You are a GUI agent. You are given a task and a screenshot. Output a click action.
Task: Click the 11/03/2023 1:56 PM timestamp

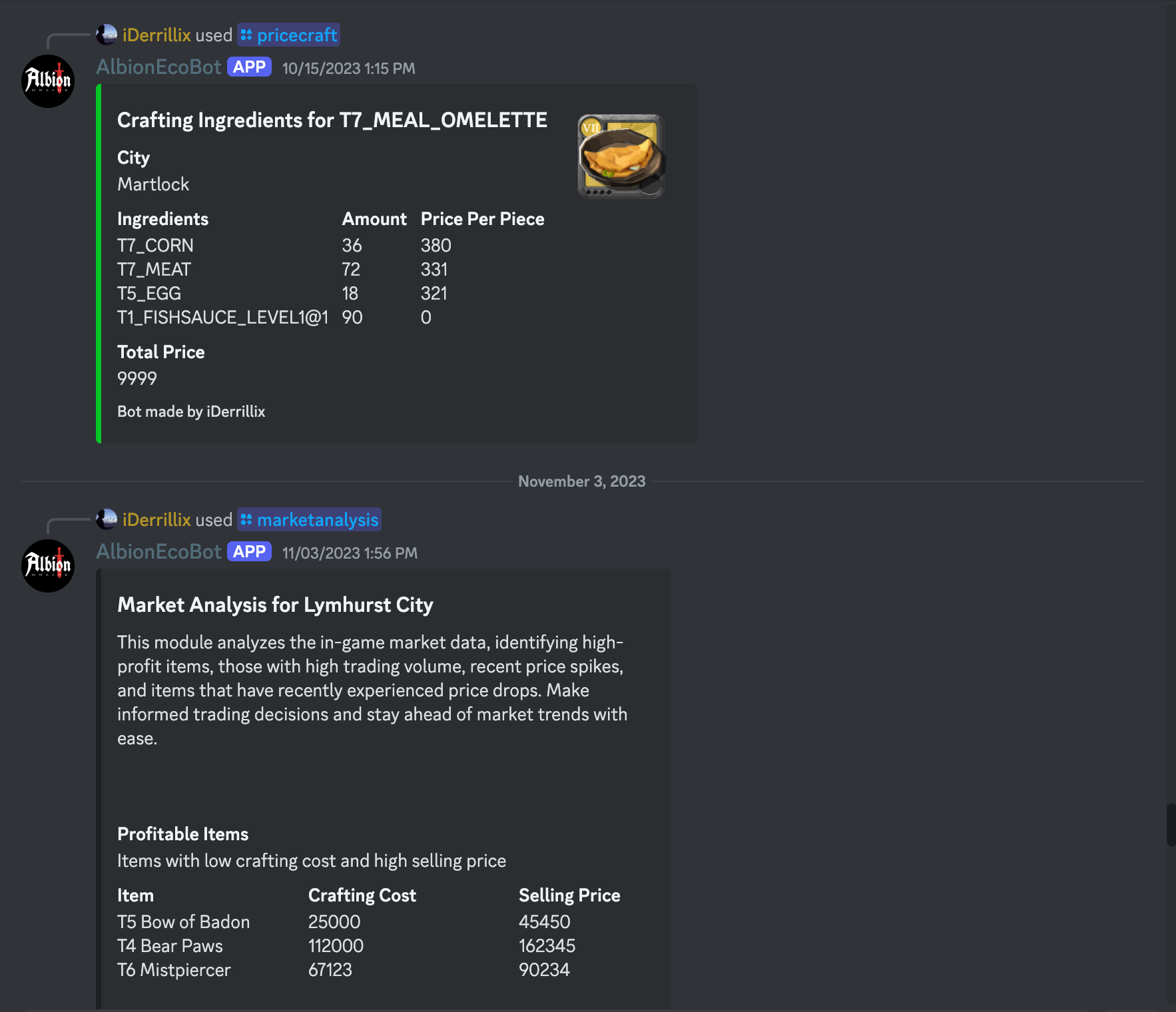350,553
